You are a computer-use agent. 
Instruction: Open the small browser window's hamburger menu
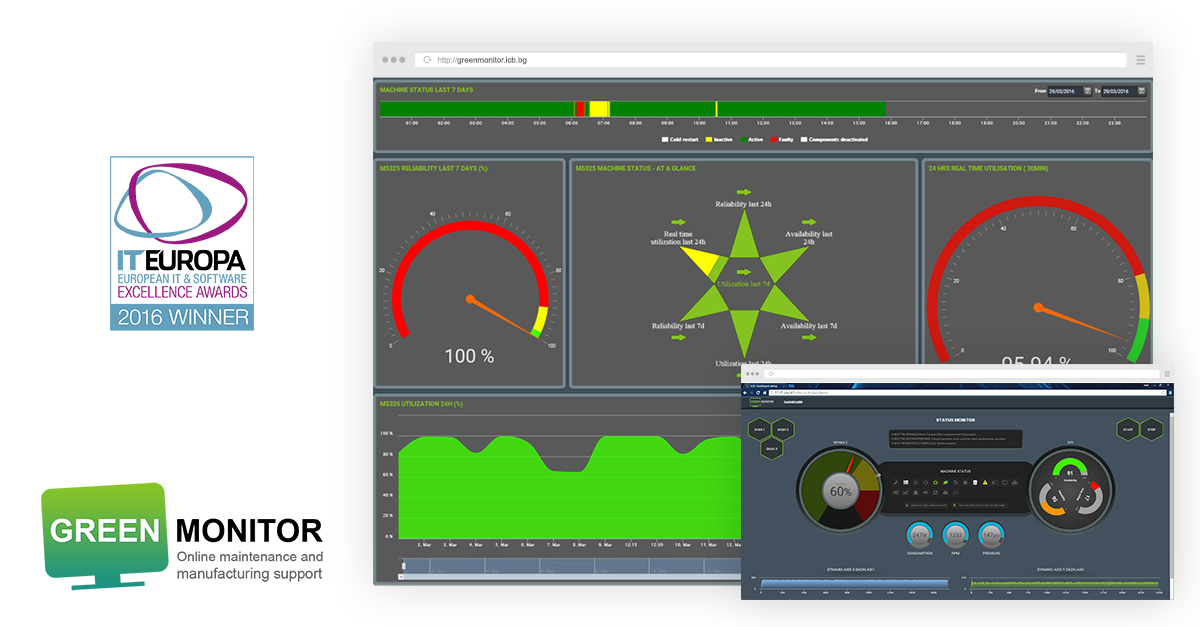tap(1166, 374)
